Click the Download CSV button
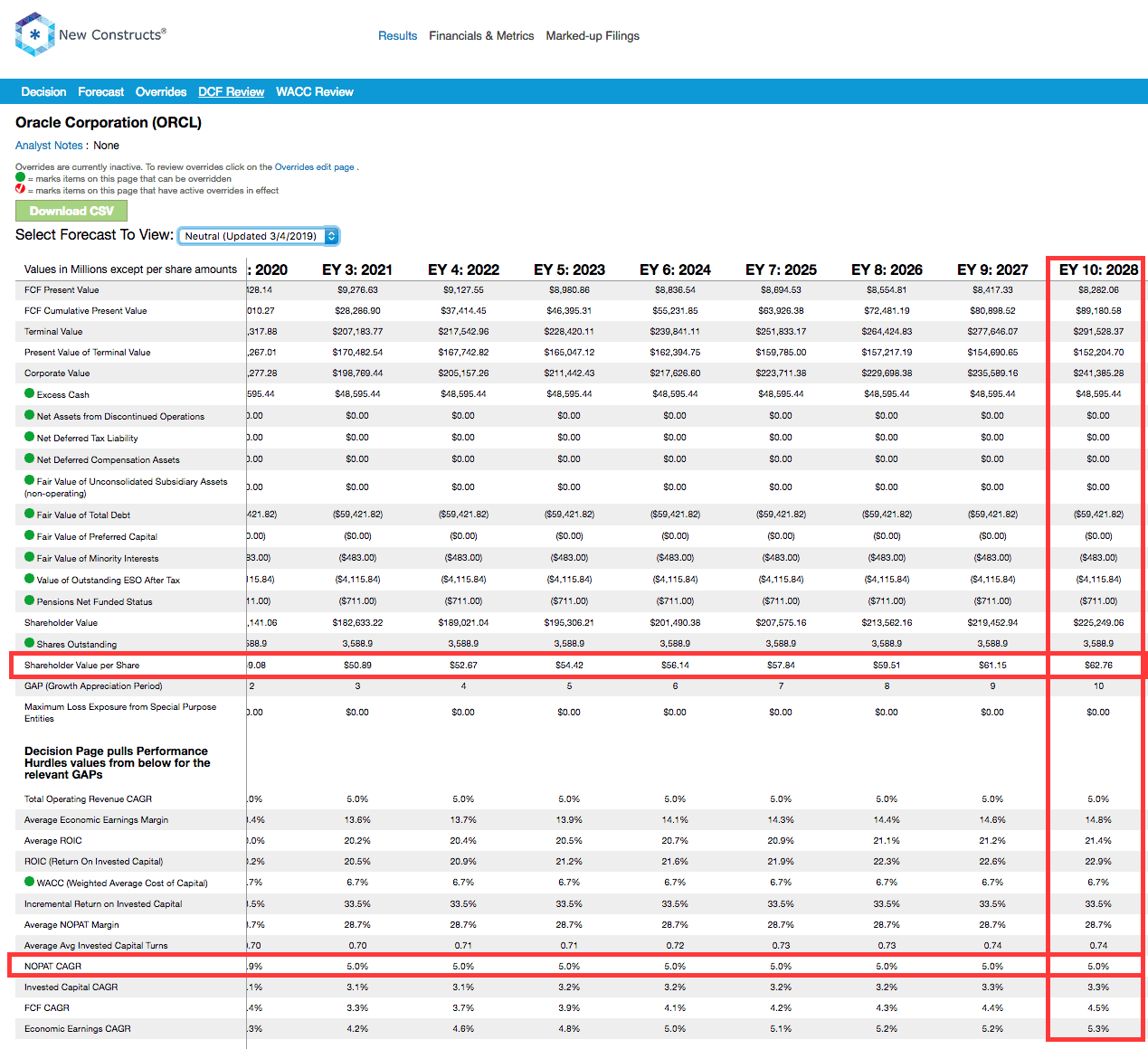The image size is (1148, 1049). coord(71,211)
